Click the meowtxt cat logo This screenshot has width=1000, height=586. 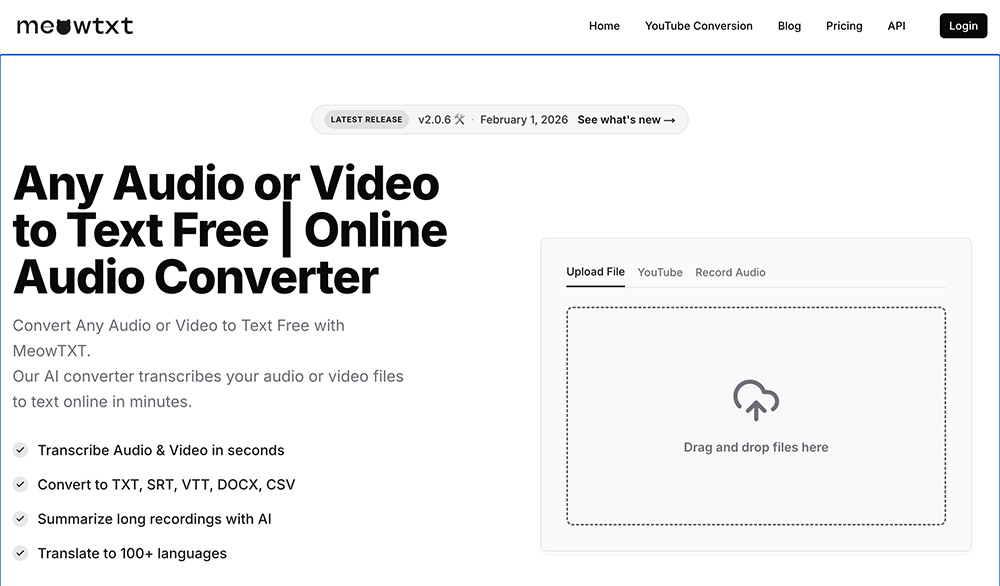[x=75, y=26]
